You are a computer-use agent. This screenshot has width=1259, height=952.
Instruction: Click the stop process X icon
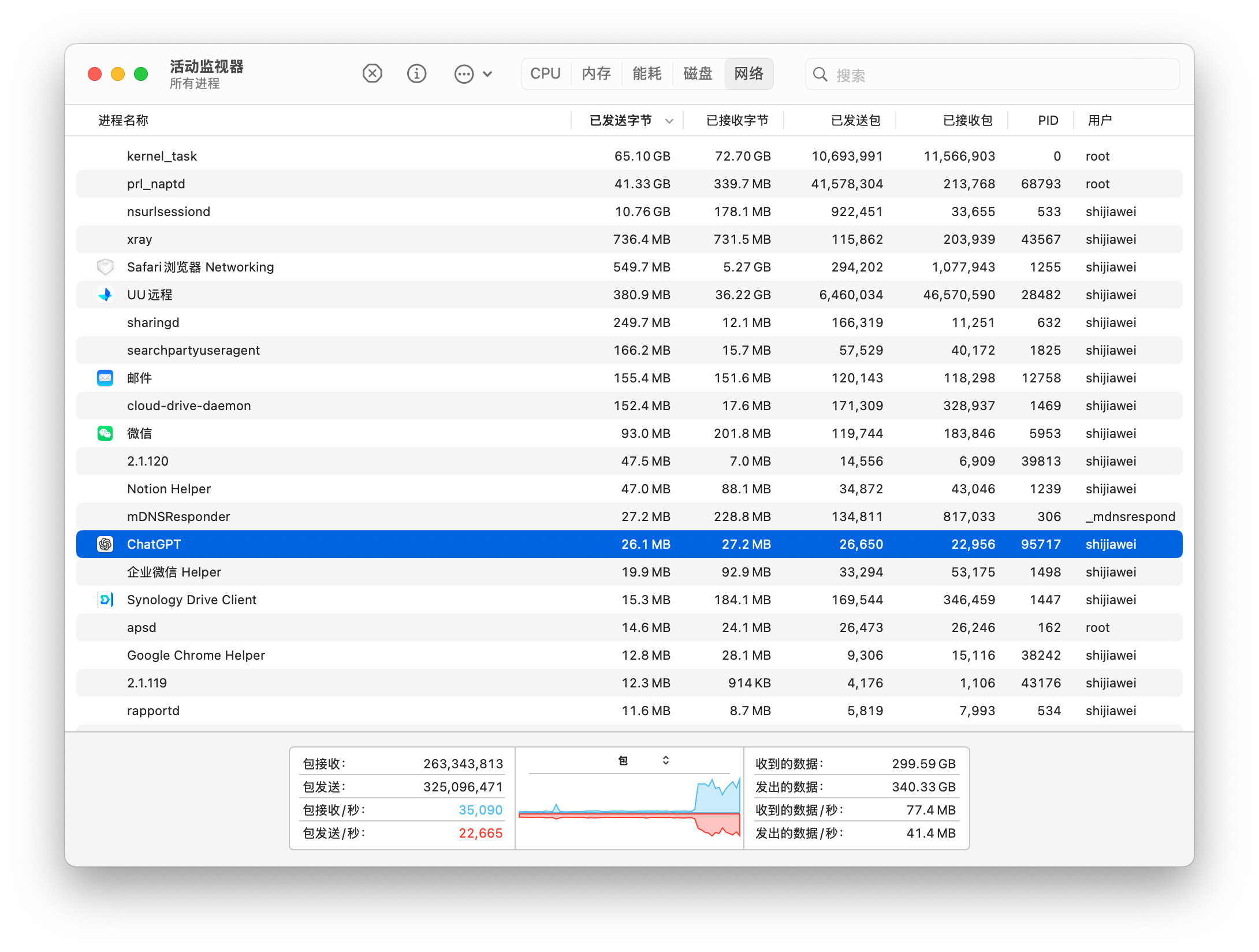(373, 74)
